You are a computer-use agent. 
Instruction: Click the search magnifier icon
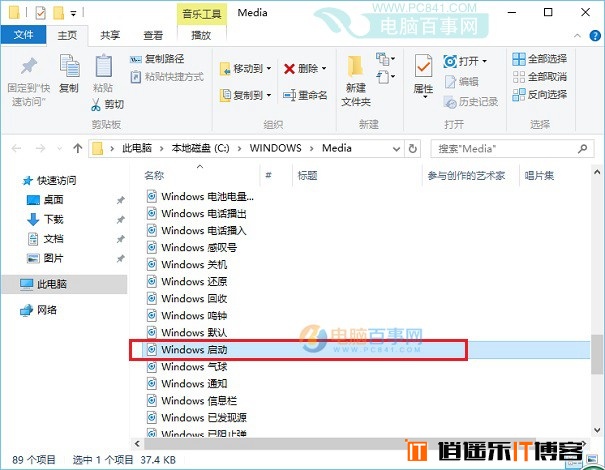(x=583, y=149)
